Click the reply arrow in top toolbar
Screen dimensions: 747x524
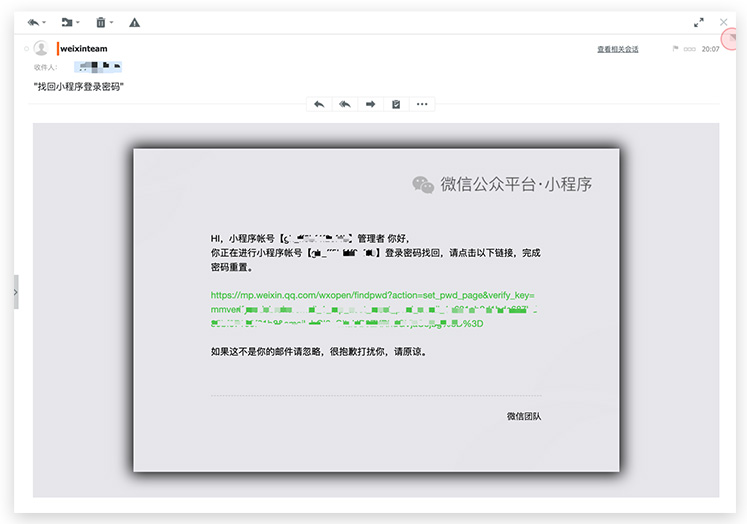[x=33, y=22]
